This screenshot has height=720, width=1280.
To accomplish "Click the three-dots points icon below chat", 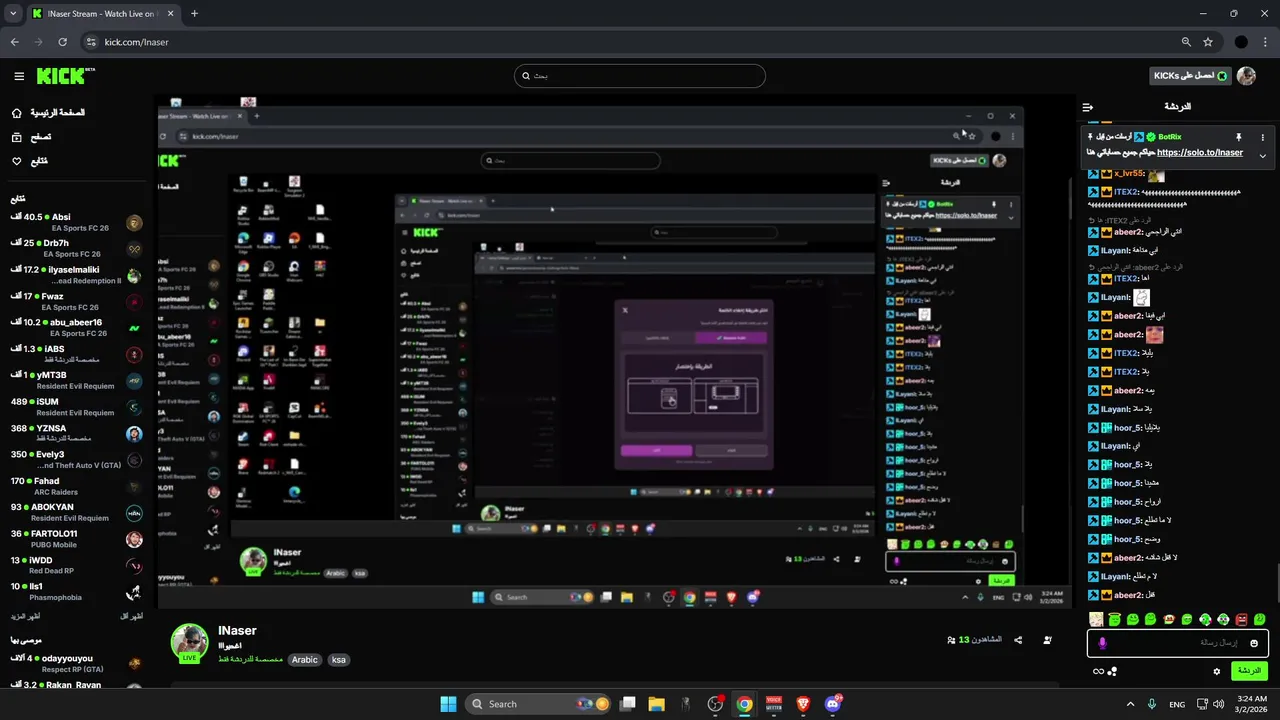I will pos(1112,671).
